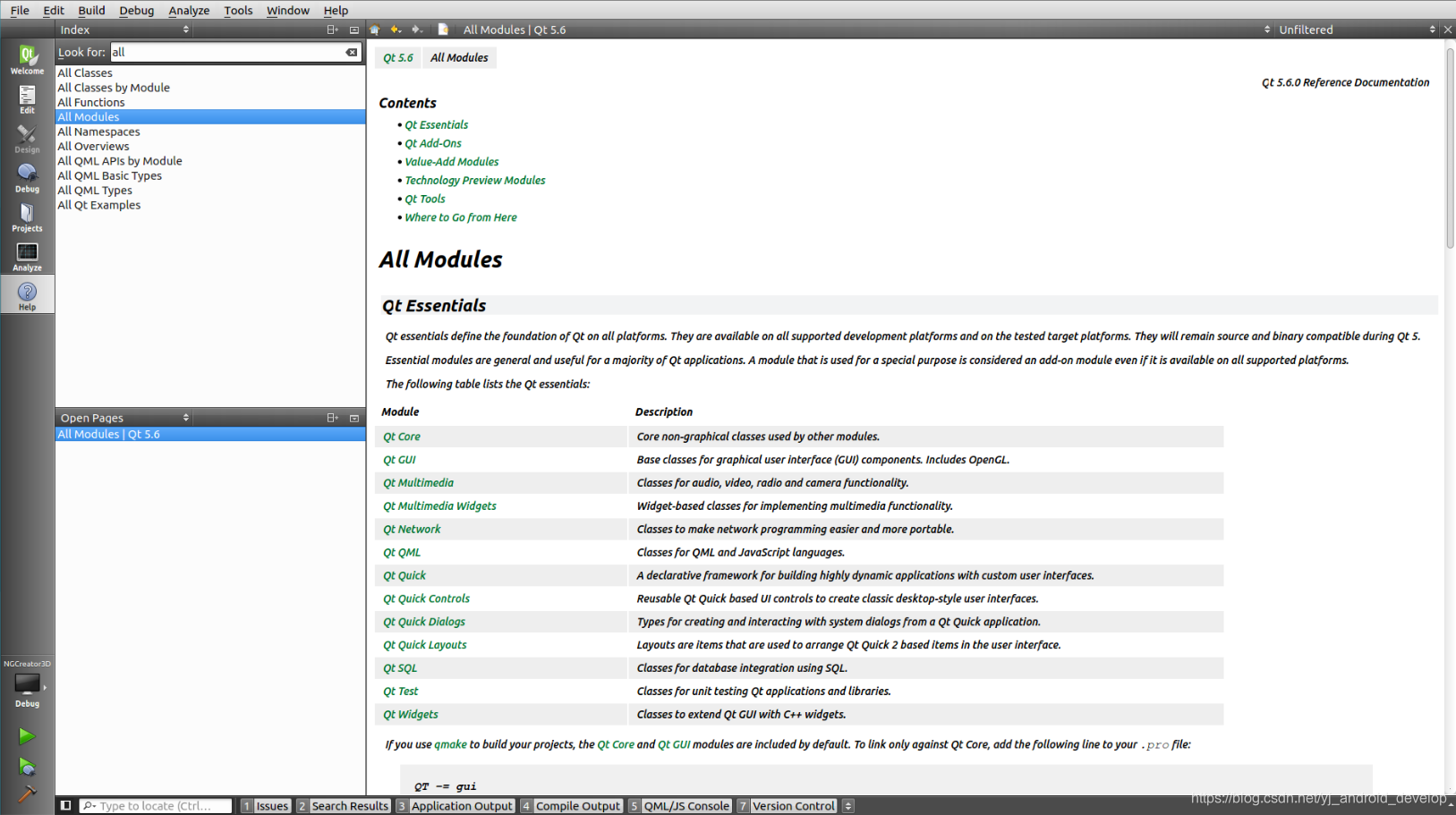Show the Issues output pane
Image resolution: width=1456 pixels, height=815 pixels.
266,806
